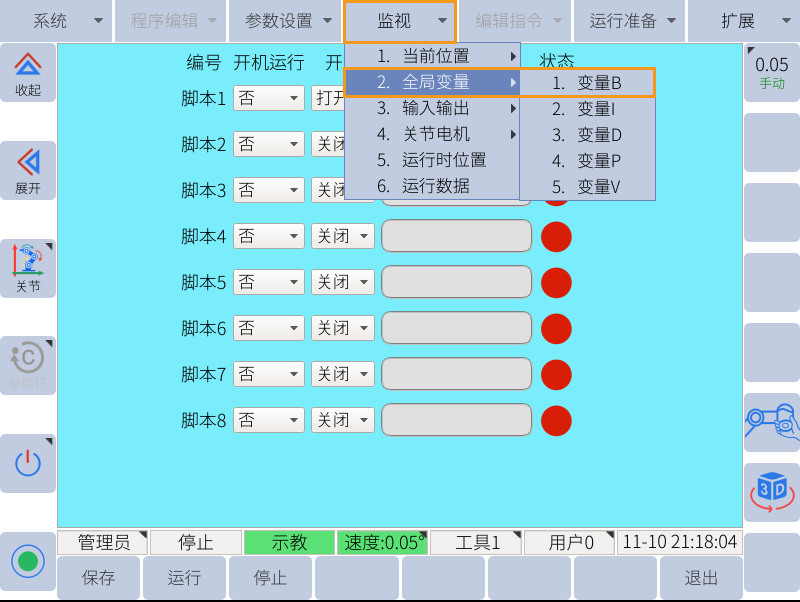Click the 保存 save button

click(x=97, y=578)
